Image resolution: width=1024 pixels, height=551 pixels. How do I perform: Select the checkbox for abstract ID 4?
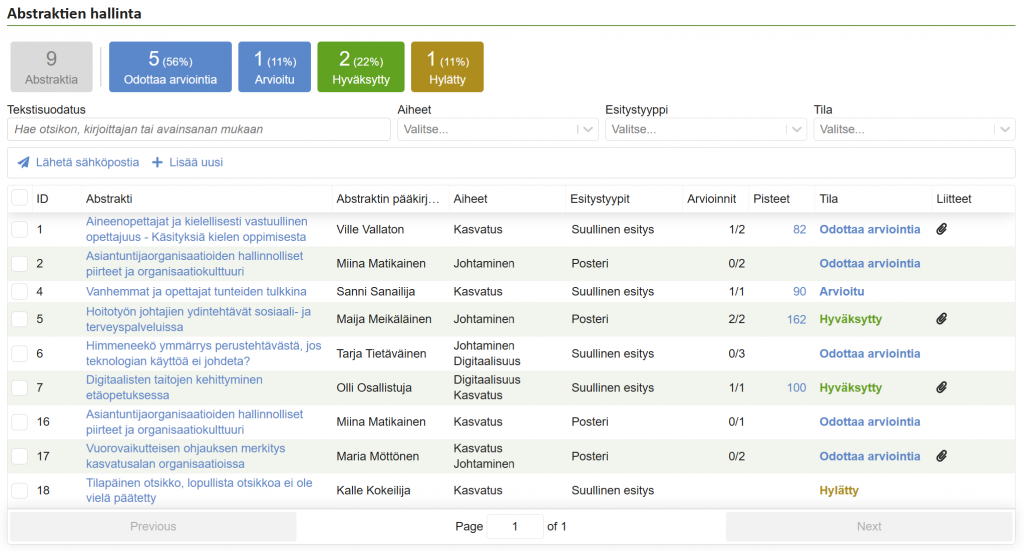coord(20,292)
